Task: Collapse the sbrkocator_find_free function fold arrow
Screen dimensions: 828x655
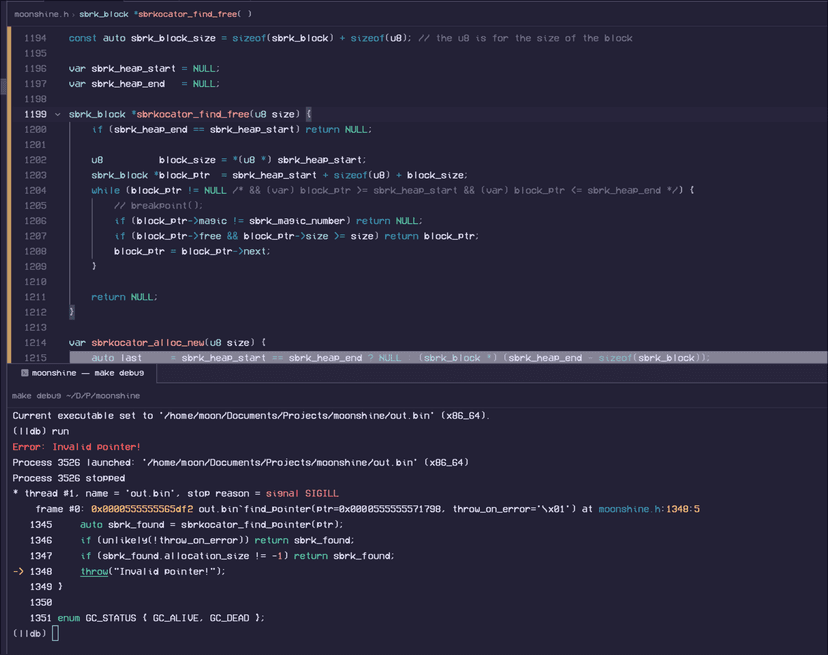Action: (58, 114)
